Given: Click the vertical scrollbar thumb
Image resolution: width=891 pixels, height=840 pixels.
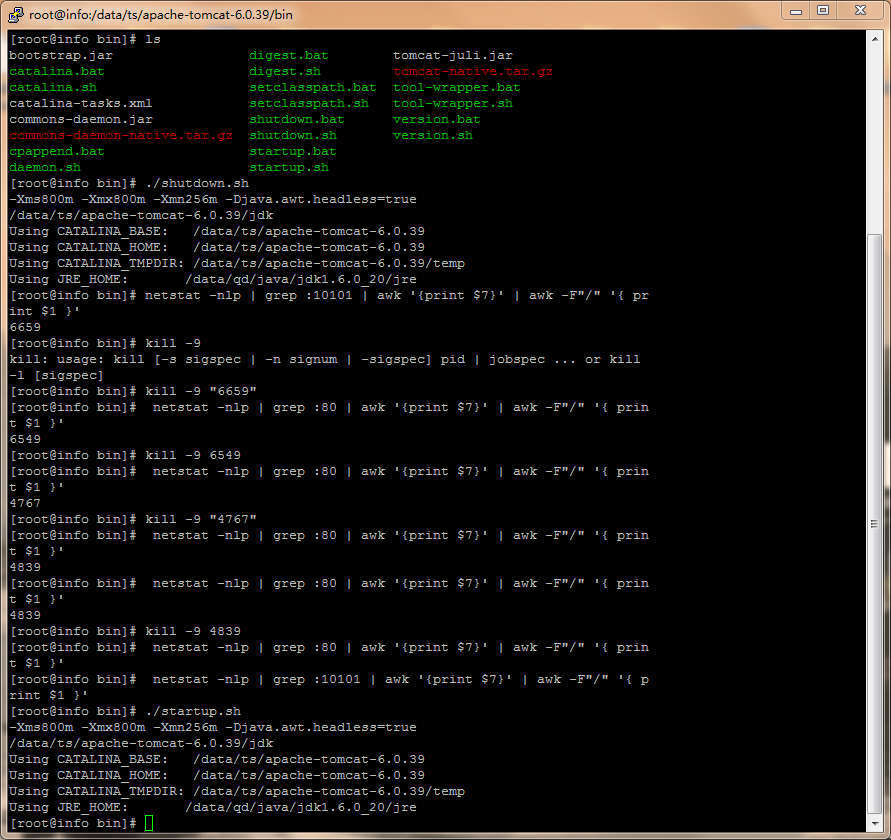Looking at the screenshot, I should (875, 523).
